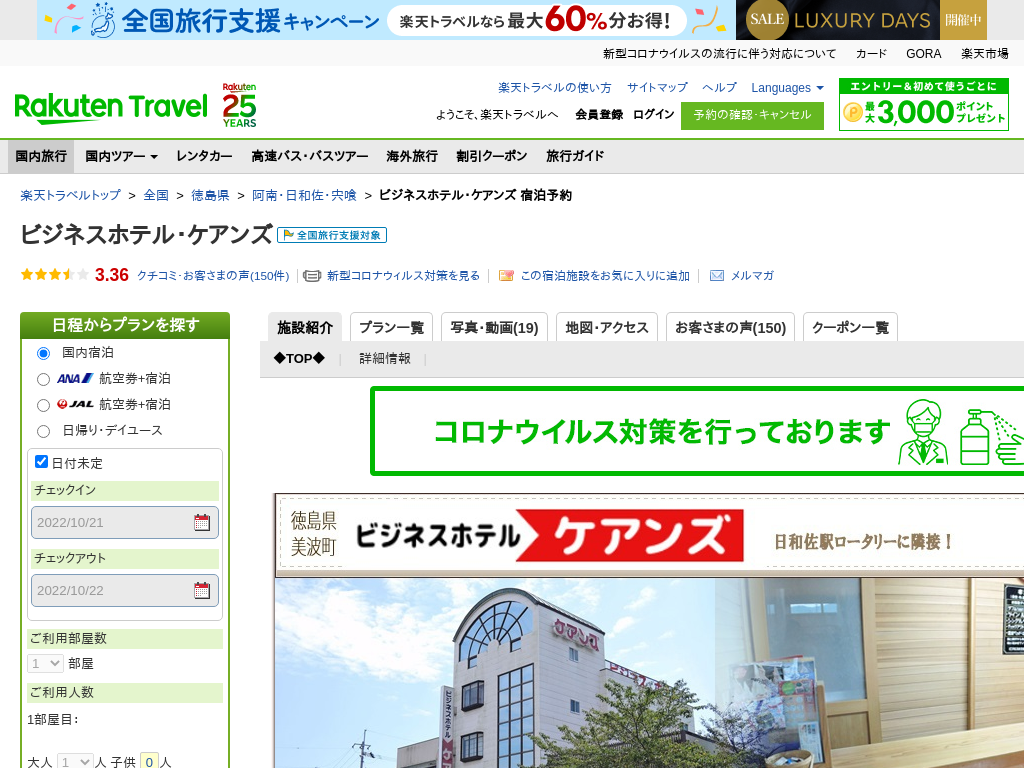Open the お客さまの声(150) tab
The image size is (1024, 768).
point(730,327)
